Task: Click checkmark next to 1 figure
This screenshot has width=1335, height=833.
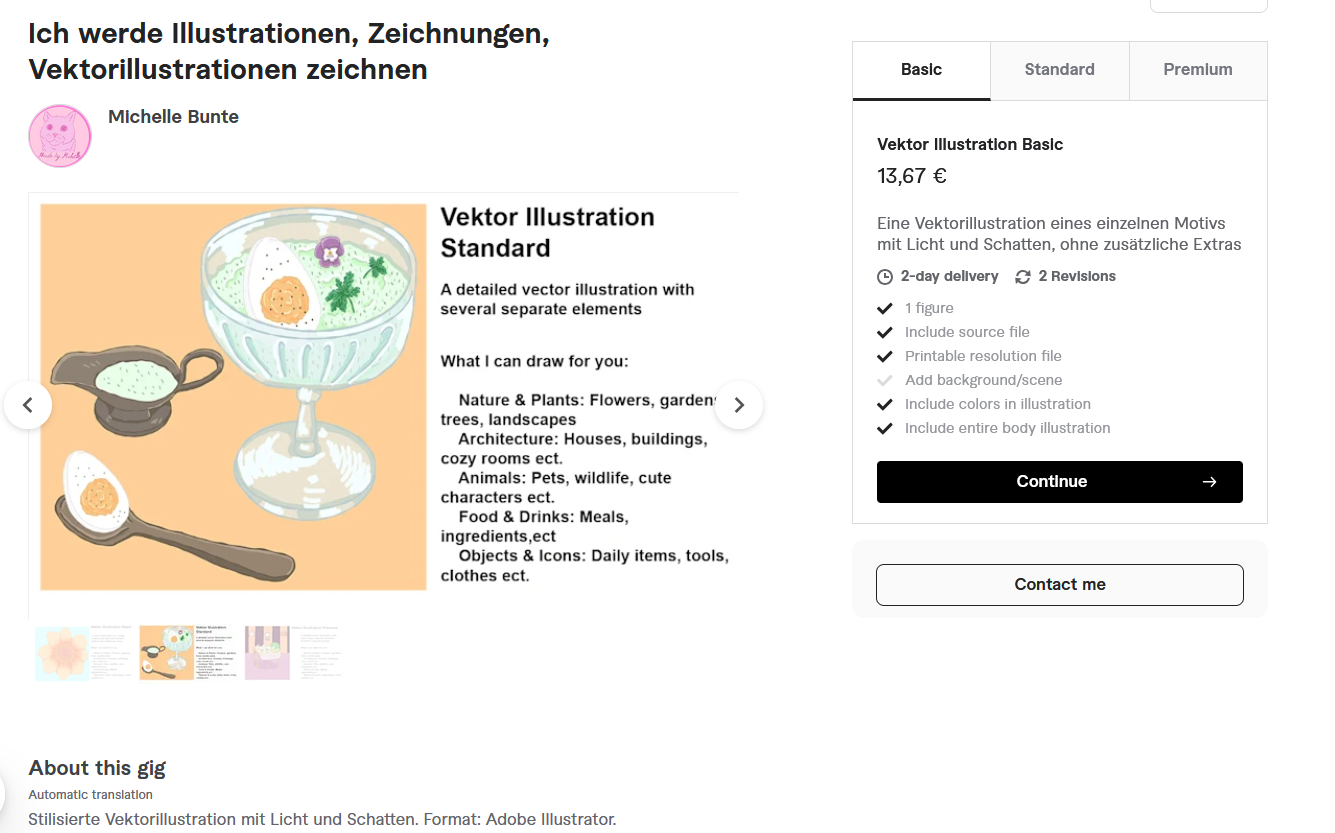Action: pos(885,308)
